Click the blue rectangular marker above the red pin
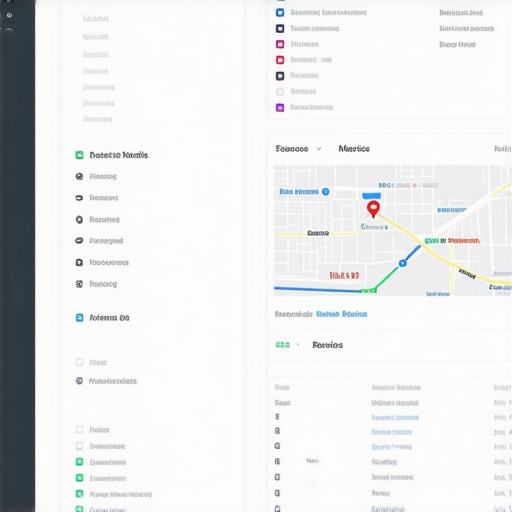 [x=371, y=196]
